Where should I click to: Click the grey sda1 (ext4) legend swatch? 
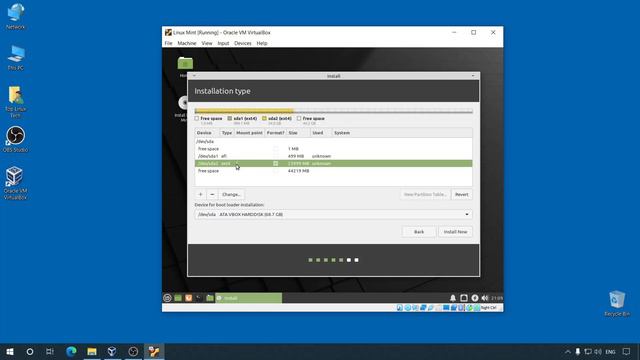pyautogui.click(x=229, y=118)
